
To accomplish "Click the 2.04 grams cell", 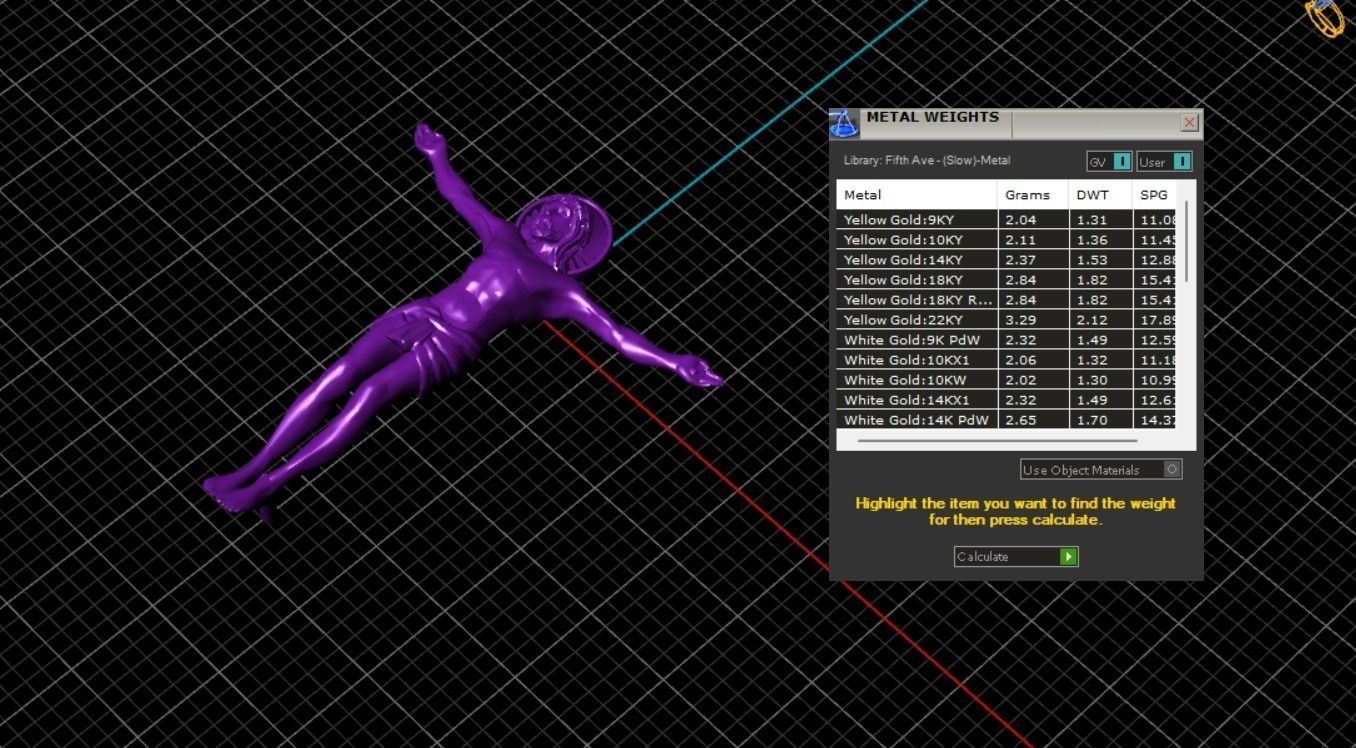I will 1033,220.
